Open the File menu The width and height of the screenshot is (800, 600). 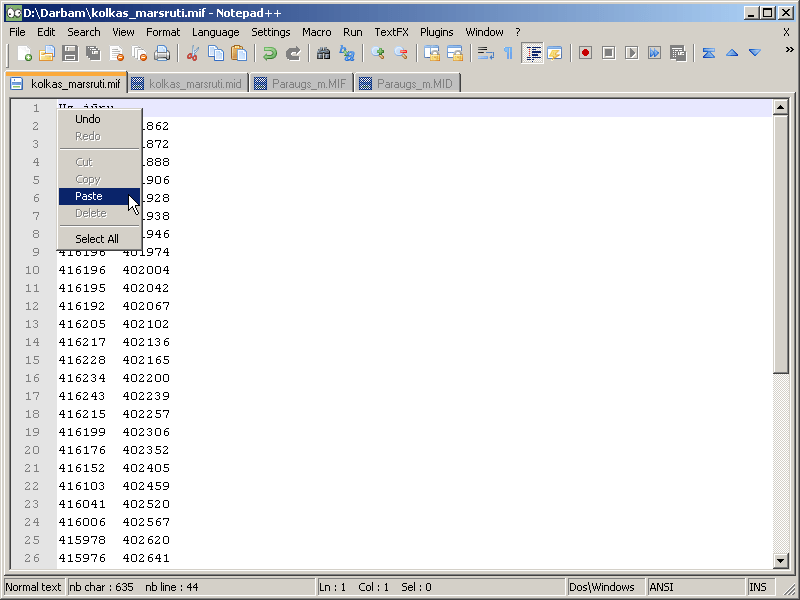(x=17, y=32)
